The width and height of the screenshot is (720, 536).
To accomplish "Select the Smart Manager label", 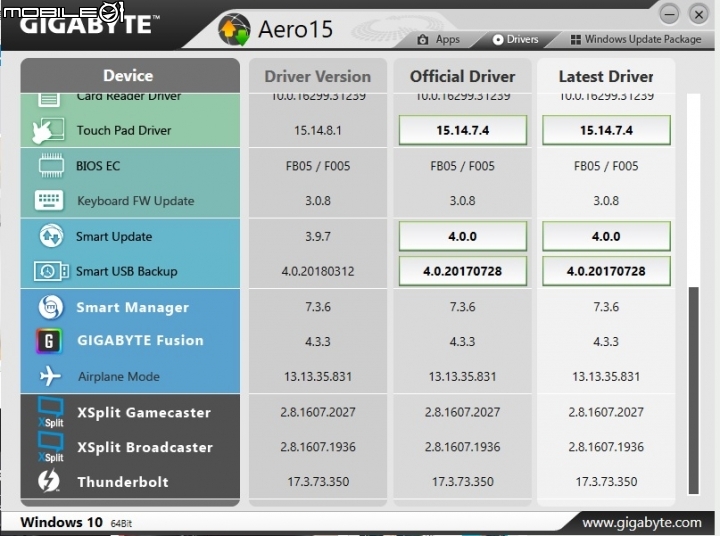I will point(132,307).
